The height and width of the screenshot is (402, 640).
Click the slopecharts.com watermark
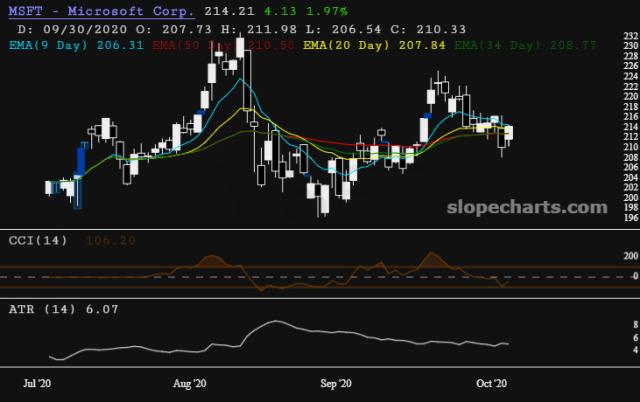[x=527, y=207]
